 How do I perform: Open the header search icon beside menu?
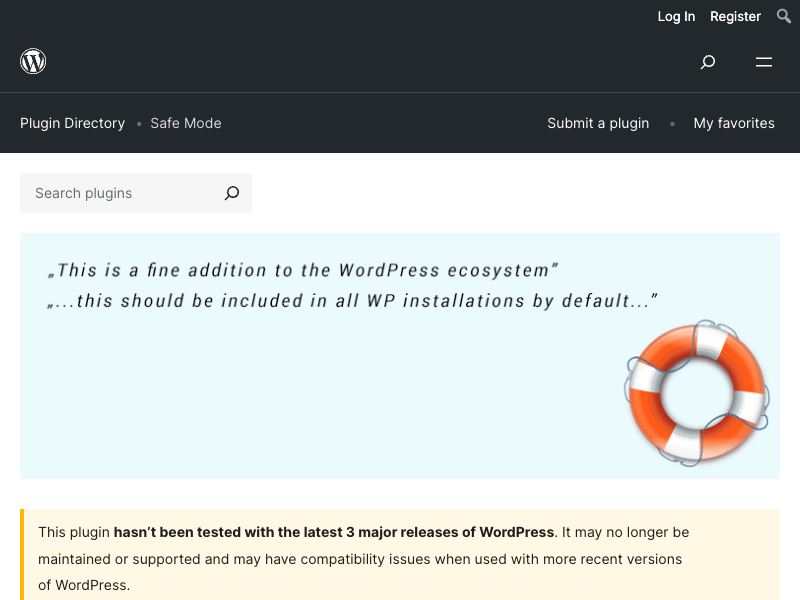click(708, 62)
